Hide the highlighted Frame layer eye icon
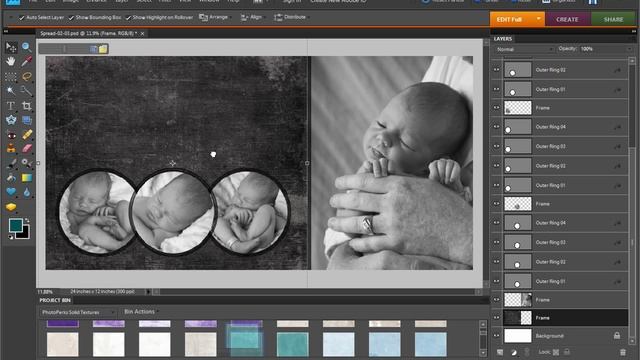The height and width of the screenshot is (360, 640). (496, 318)
